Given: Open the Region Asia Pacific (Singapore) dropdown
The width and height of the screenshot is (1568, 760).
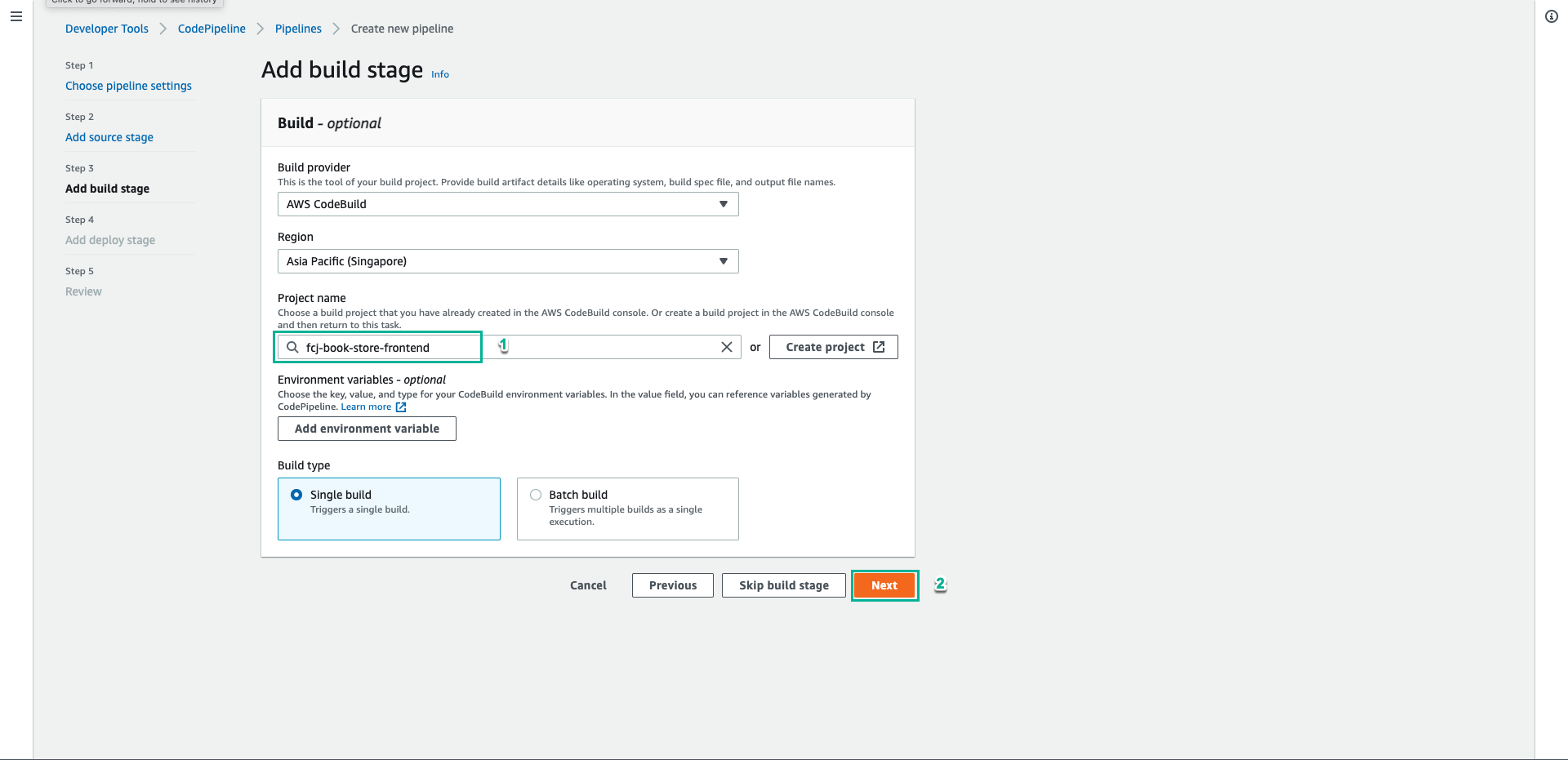Looking at the screenshot, I should tap(508, 261).
